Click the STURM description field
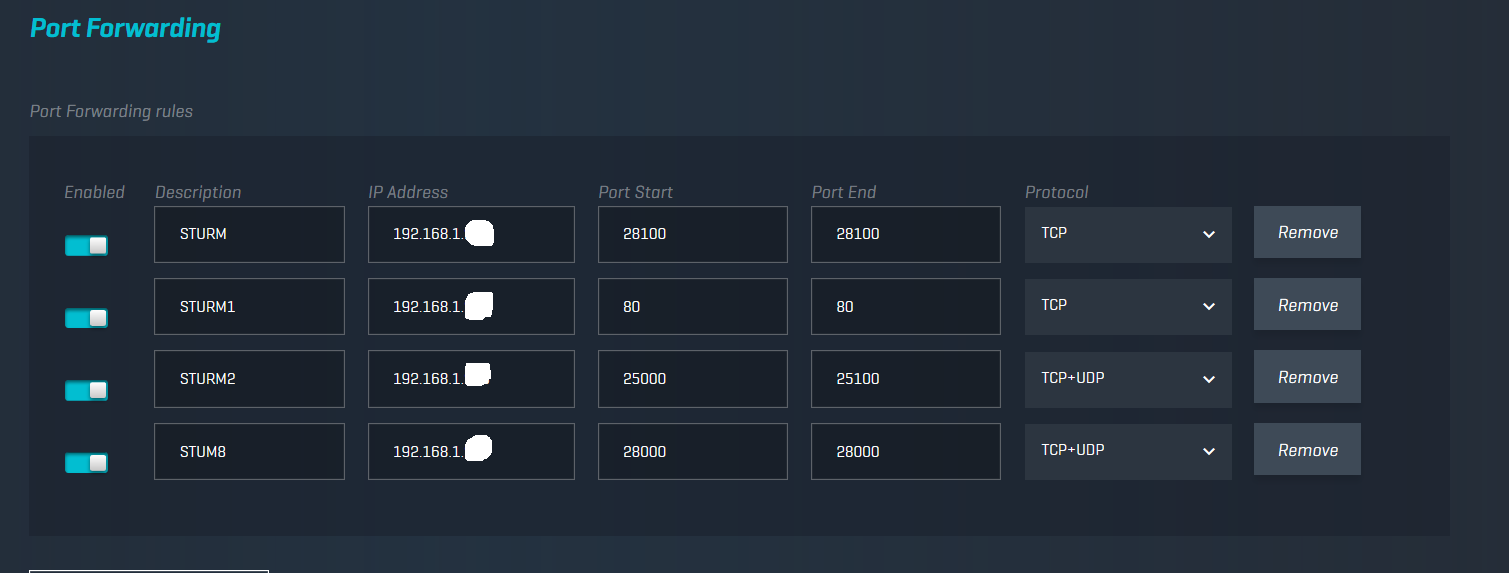Image resolution: width=1509 pixels, height=573 pixels. 249,234
